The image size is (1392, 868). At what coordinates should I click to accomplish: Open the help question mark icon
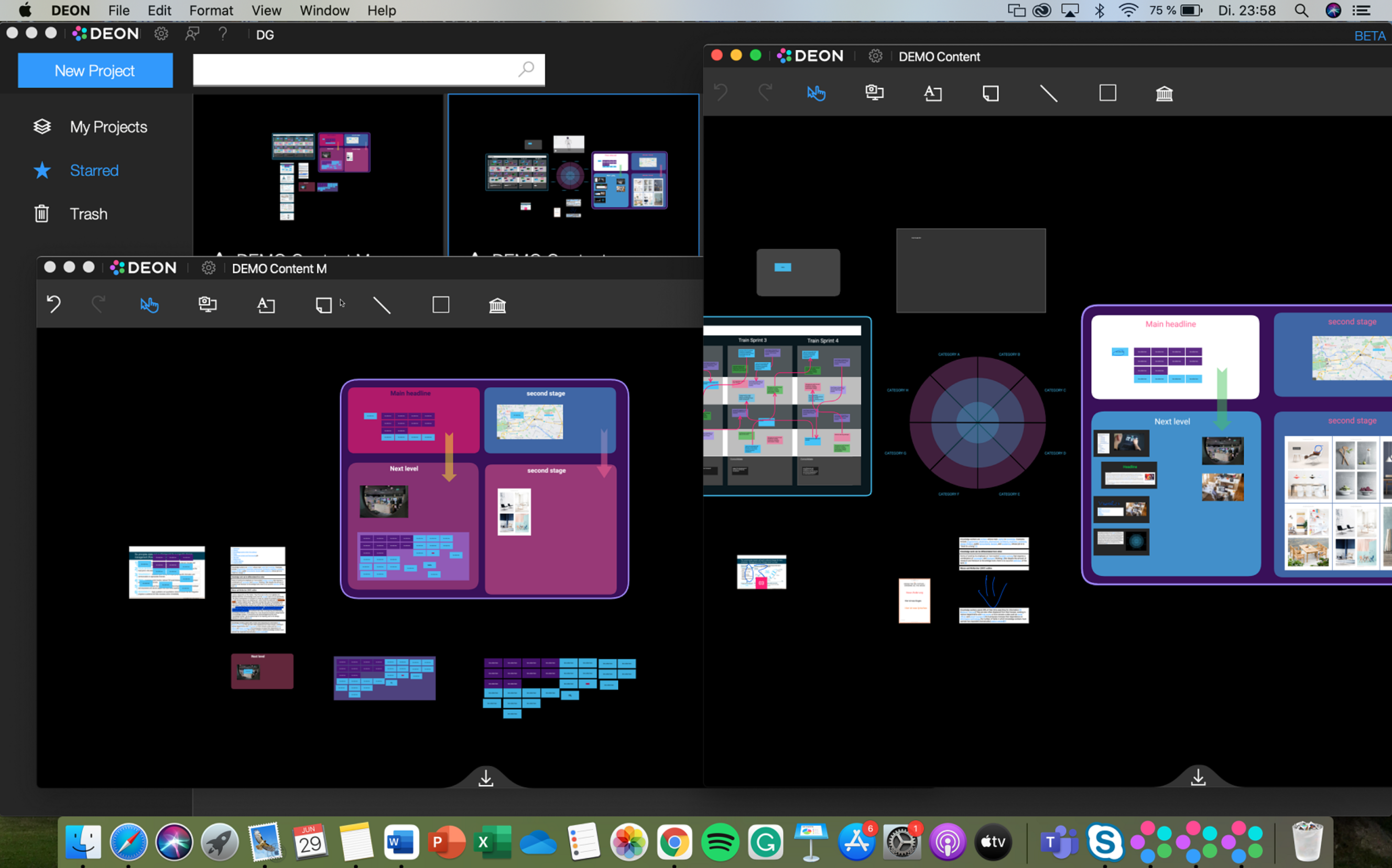223,34
